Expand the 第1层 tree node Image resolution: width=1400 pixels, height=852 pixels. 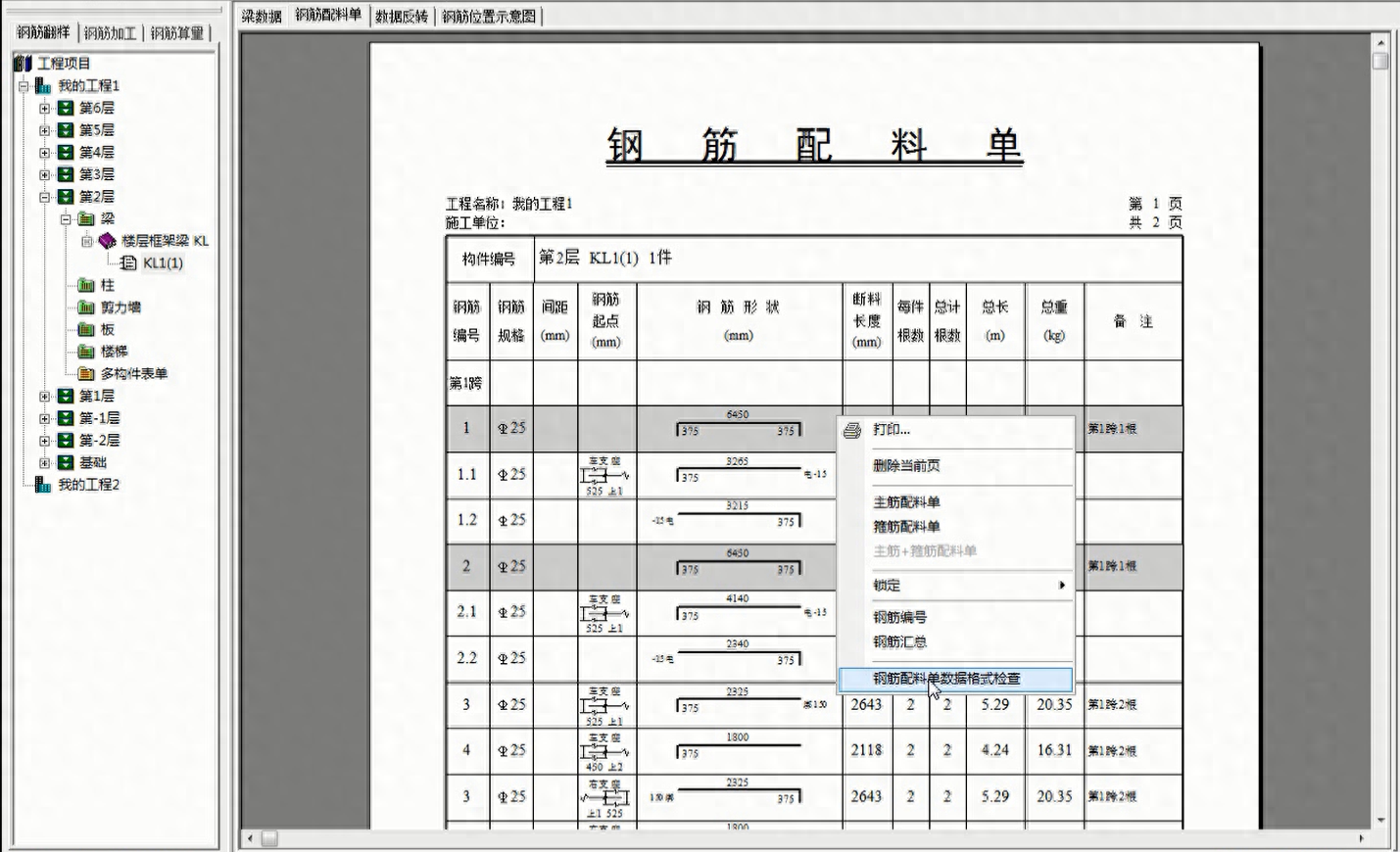click(x=45, y=396)
